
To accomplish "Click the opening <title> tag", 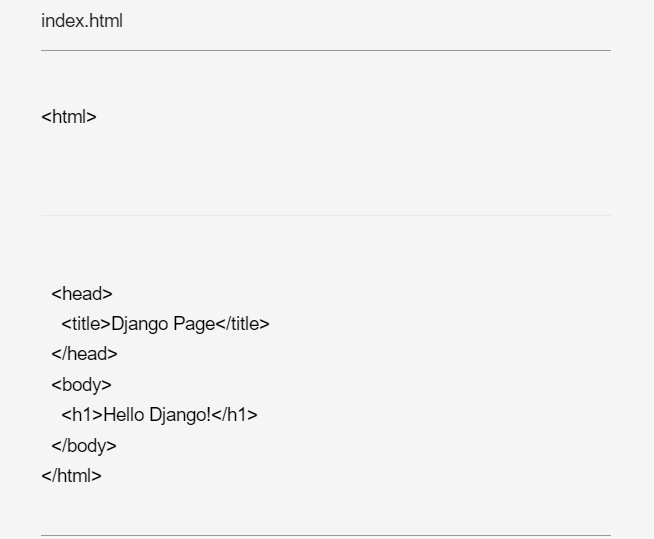I will [86, 324].
